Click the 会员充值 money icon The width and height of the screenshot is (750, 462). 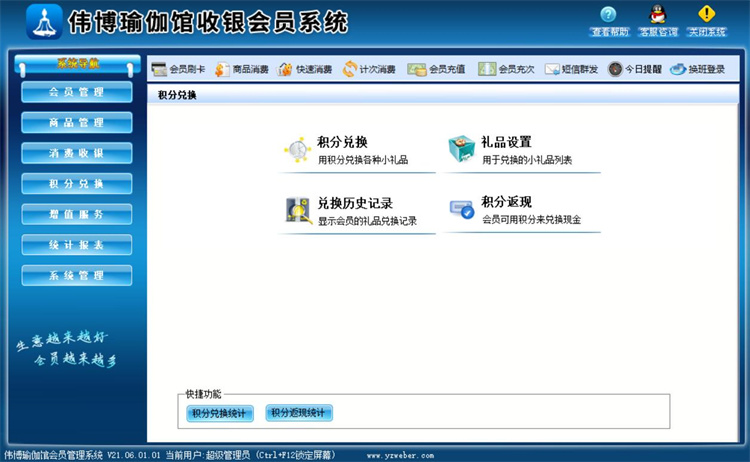point(417,69)
